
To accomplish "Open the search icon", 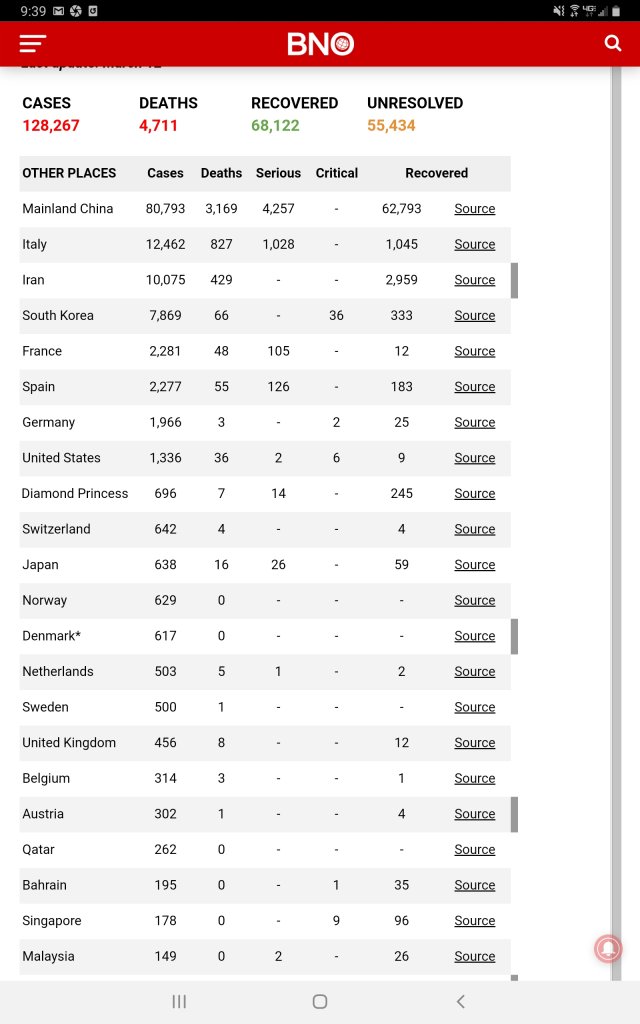I will click(613, 43).
